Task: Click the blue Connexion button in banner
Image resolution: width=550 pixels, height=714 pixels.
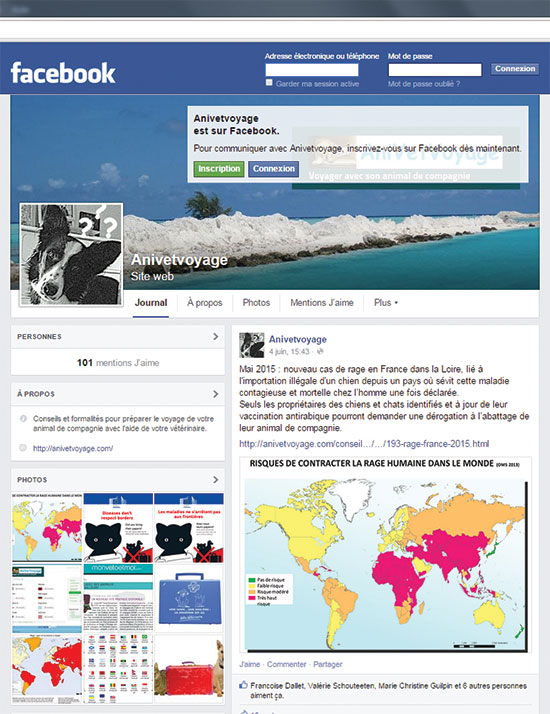Action: (274, 168)
